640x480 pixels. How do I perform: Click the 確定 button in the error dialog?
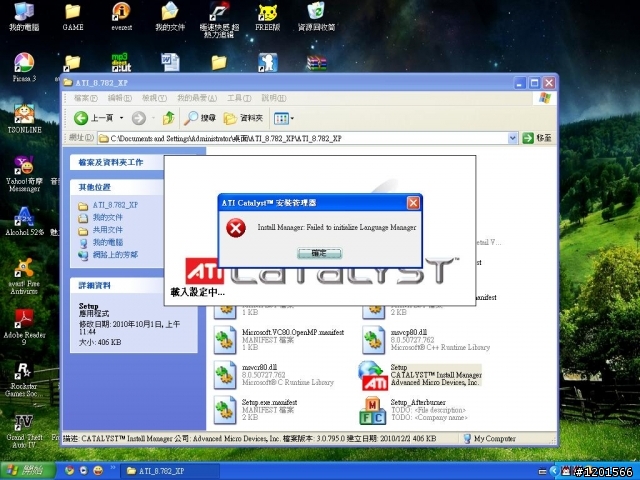[x=319, y=253]
